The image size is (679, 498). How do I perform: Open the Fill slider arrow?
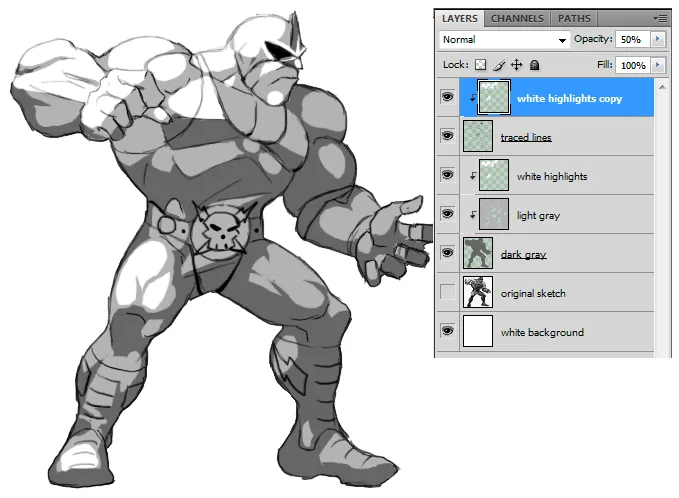pos(658,65)
